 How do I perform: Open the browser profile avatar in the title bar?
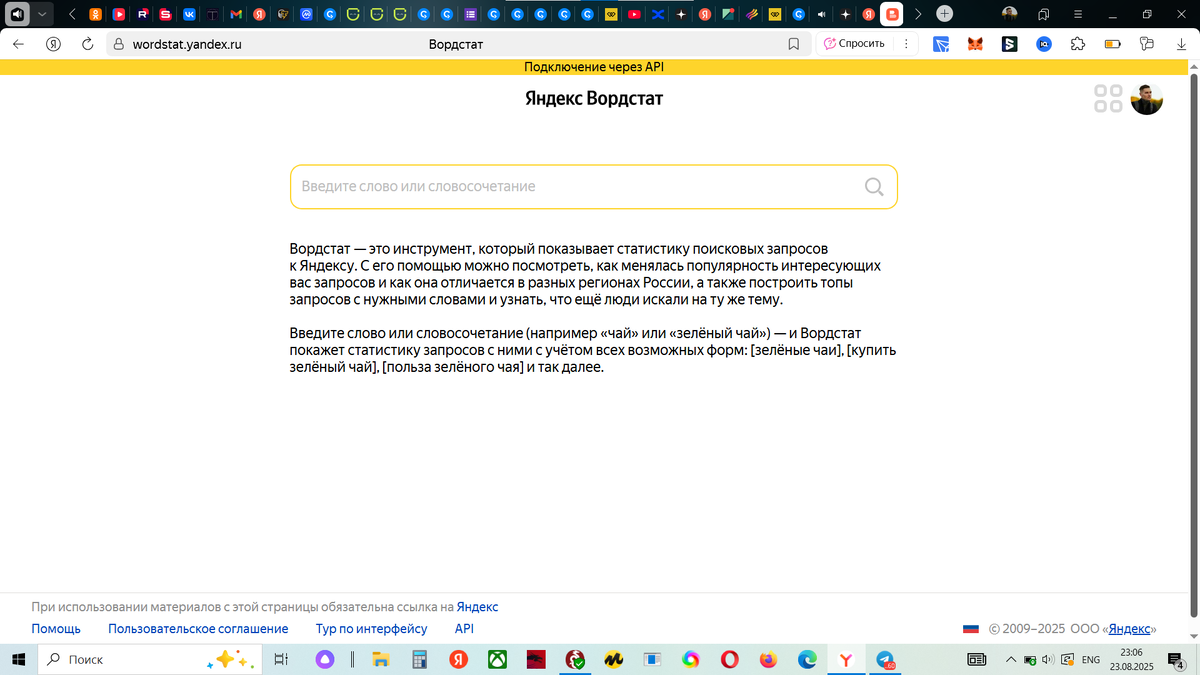pyautogui.click(x=1010, y=14)
